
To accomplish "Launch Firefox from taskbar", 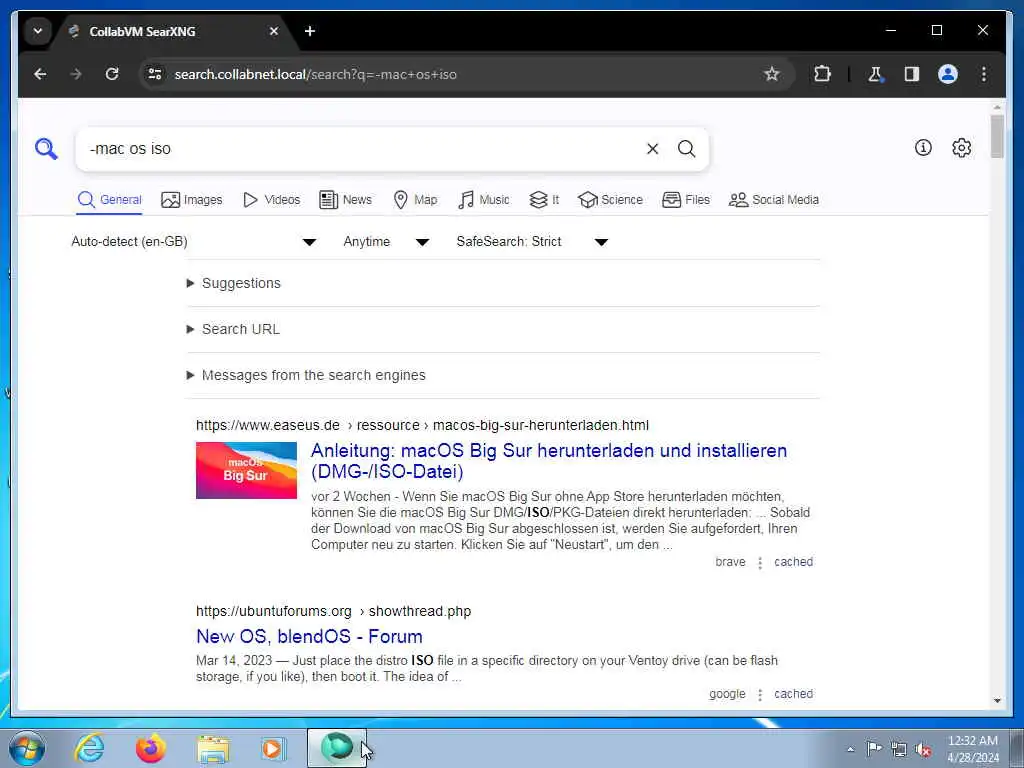I will 150,748.
